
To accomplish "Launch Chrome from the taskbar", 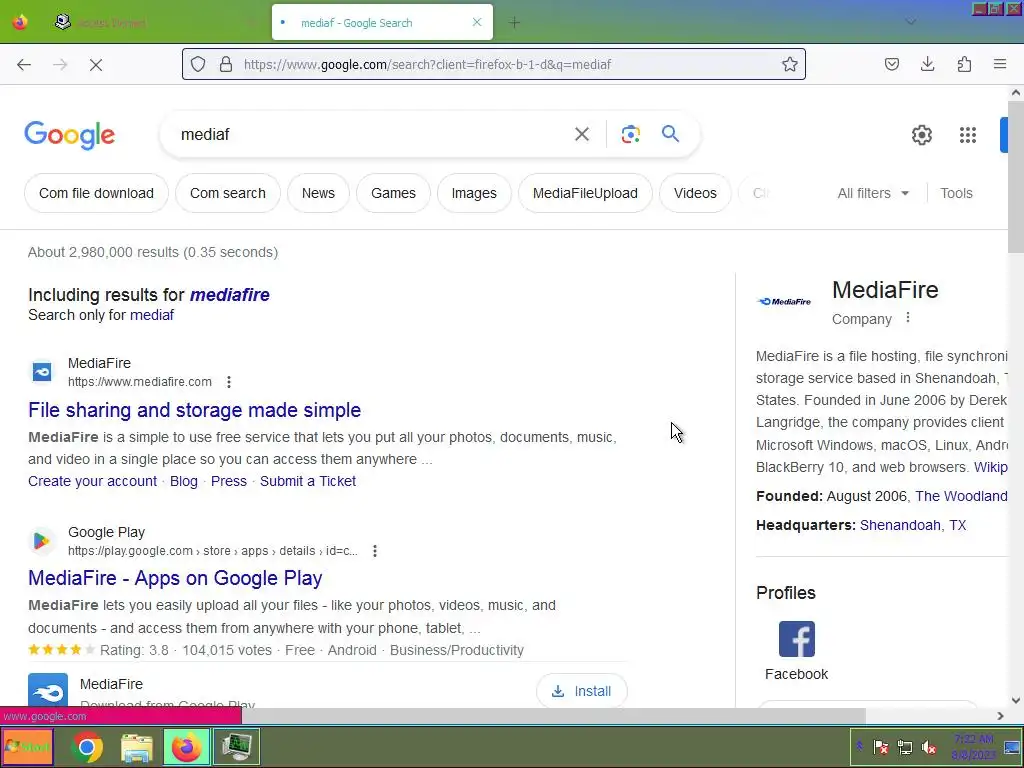I will [x=87, y=747].
